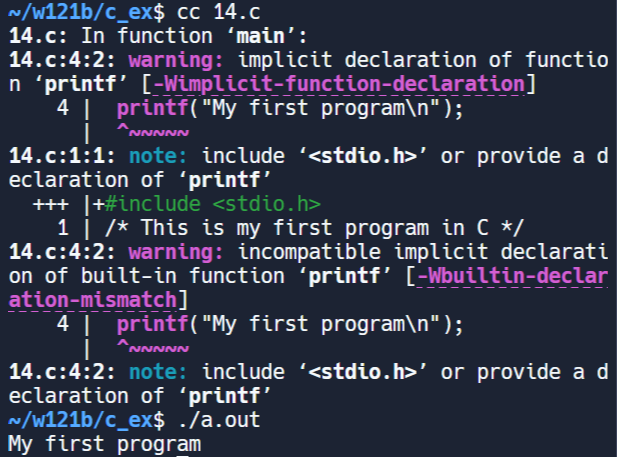Image resolution: width=617 pixels, height=457 pixels.
Task: Click the second magenta 'warning:' label
Action: [x=176, y=252]
